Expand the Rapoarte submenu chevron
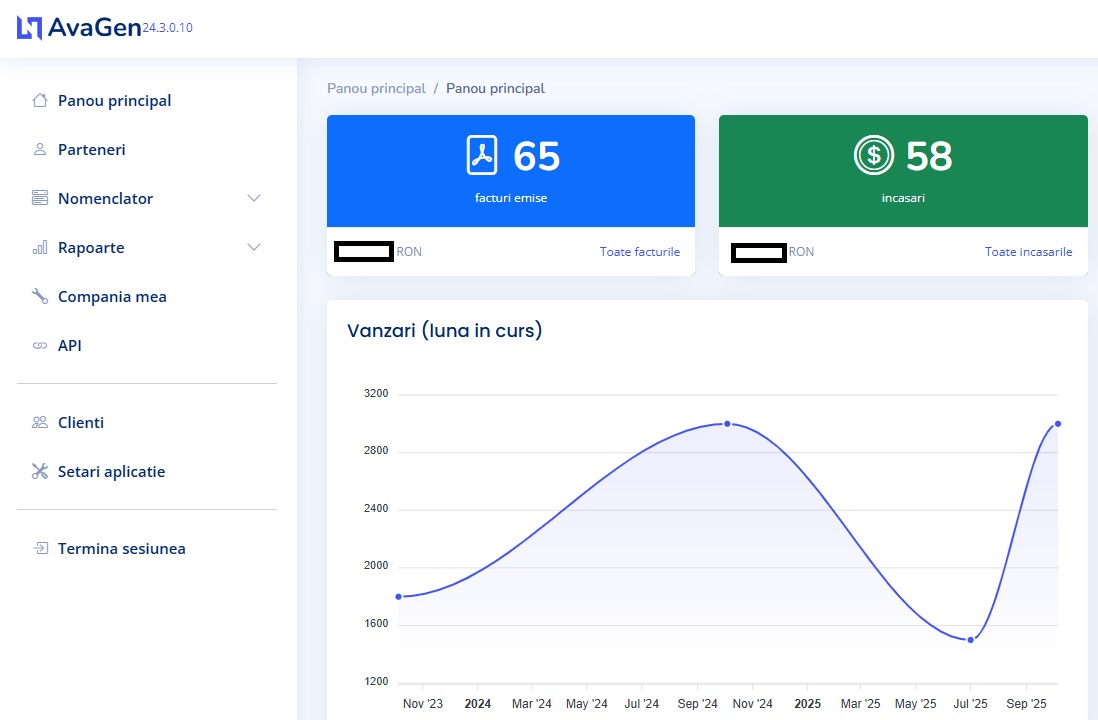This screenshot has width=1098, height=720. click(x=254, y=247)
